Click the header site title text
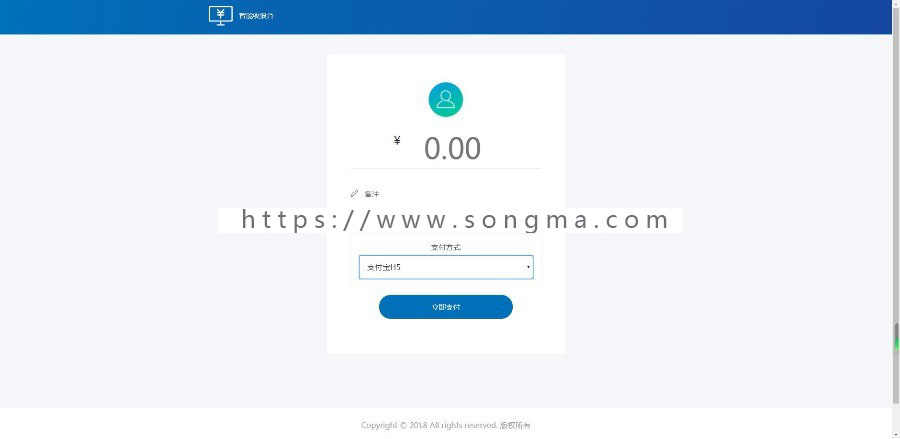The height and width of the screenshot is (439, 900). (256, 16)
